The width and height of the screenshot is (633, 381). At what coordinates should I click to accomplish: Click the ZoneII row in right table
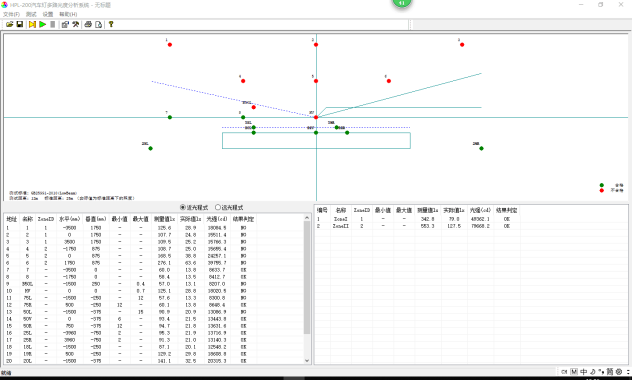[x=417, y=226]
